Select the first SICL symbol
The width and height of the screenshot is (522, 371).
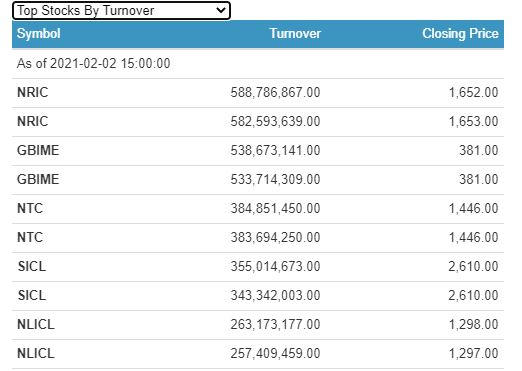tap(32, 266)
